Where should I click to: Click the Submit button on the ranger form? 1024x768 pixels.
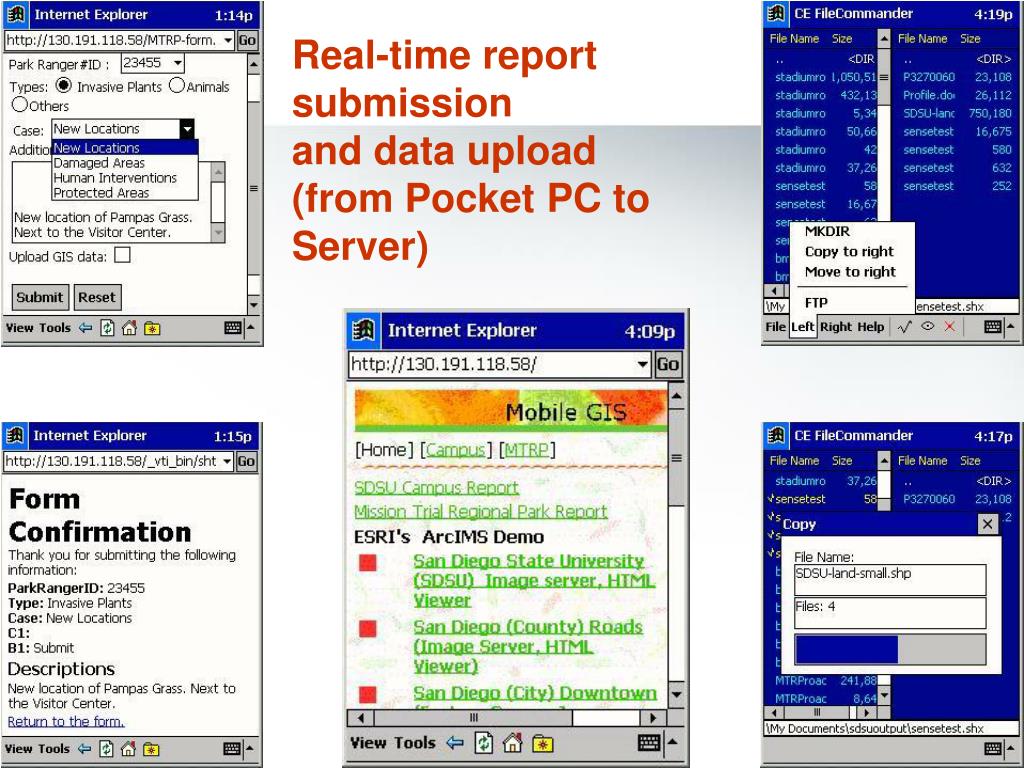pyautogui.click(x=39, y=297)
